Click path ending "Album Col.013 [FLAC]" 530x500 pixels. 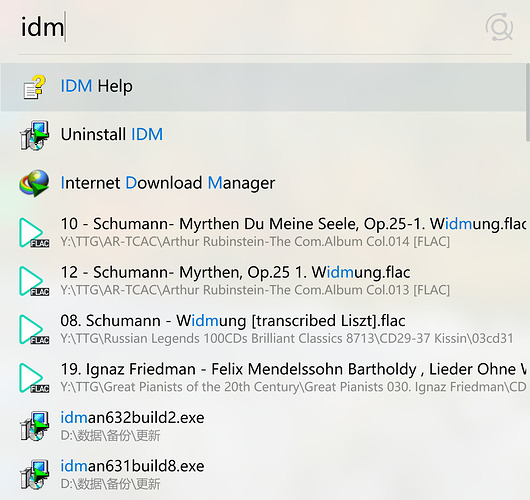(x=255, y=290)
